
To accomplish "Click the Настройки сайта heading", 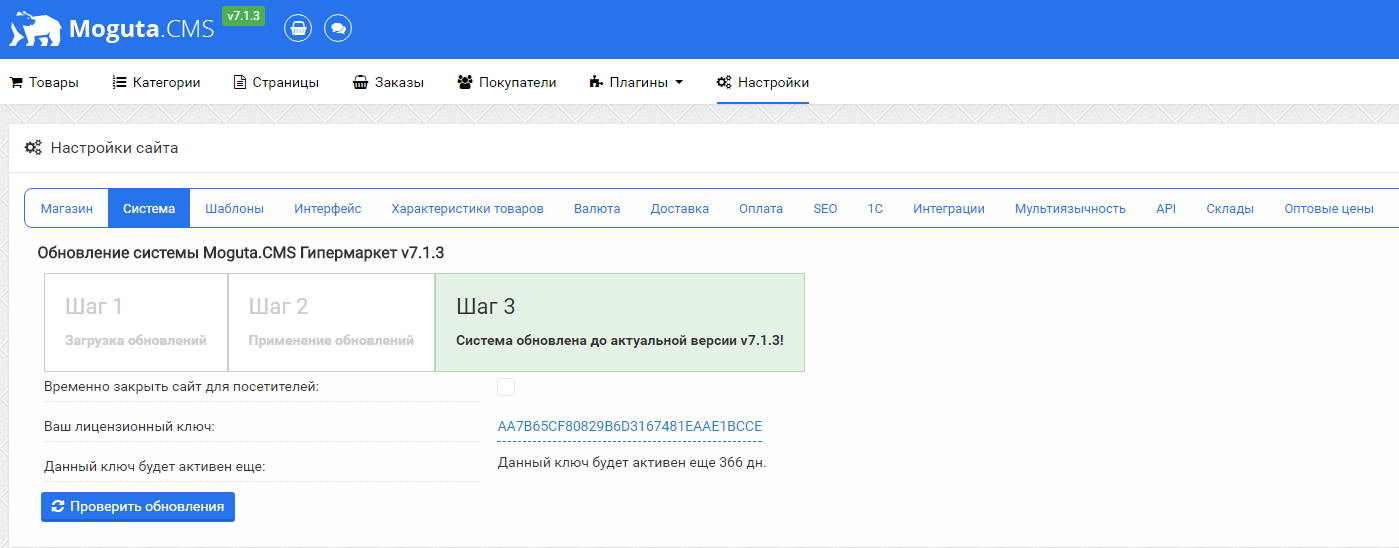I will [x=114, y=148].
